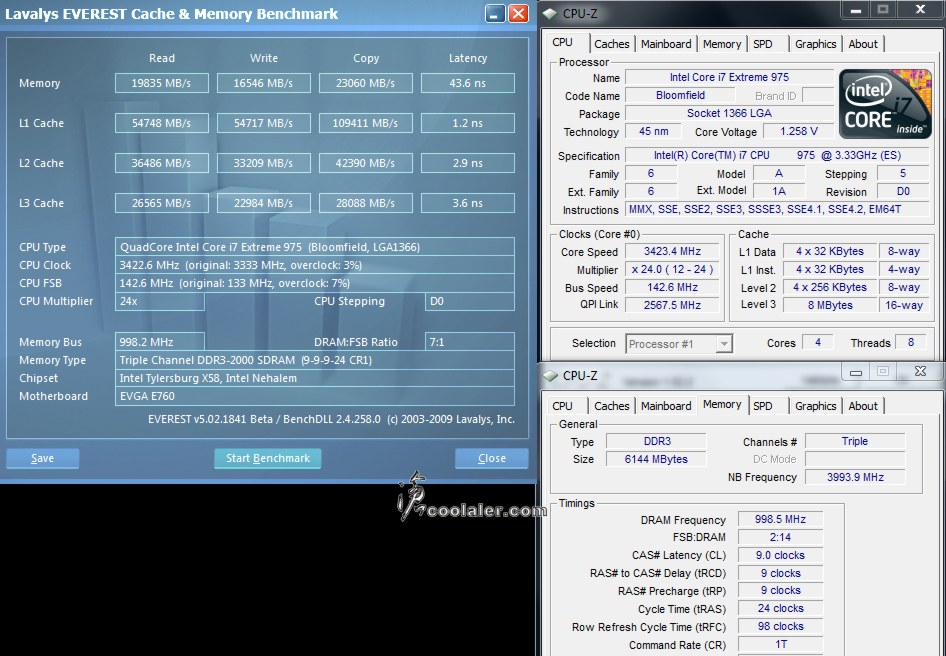This screenshot has height=656, width=946.
Task: Click the CPU-Z icon in the processor window title bar
Action: 550,13
